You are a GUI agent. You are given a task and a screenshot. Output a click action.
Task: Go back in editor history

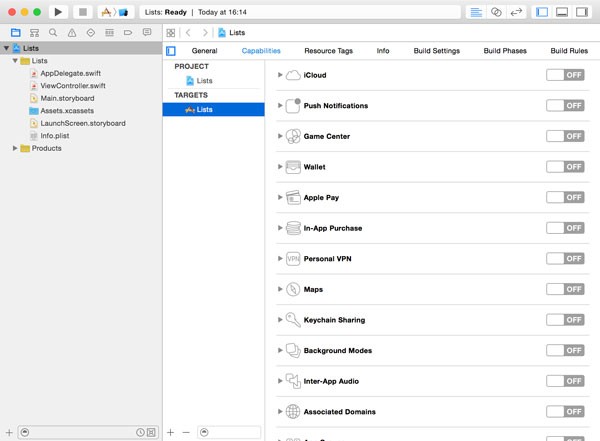click(x=188, y=33)
